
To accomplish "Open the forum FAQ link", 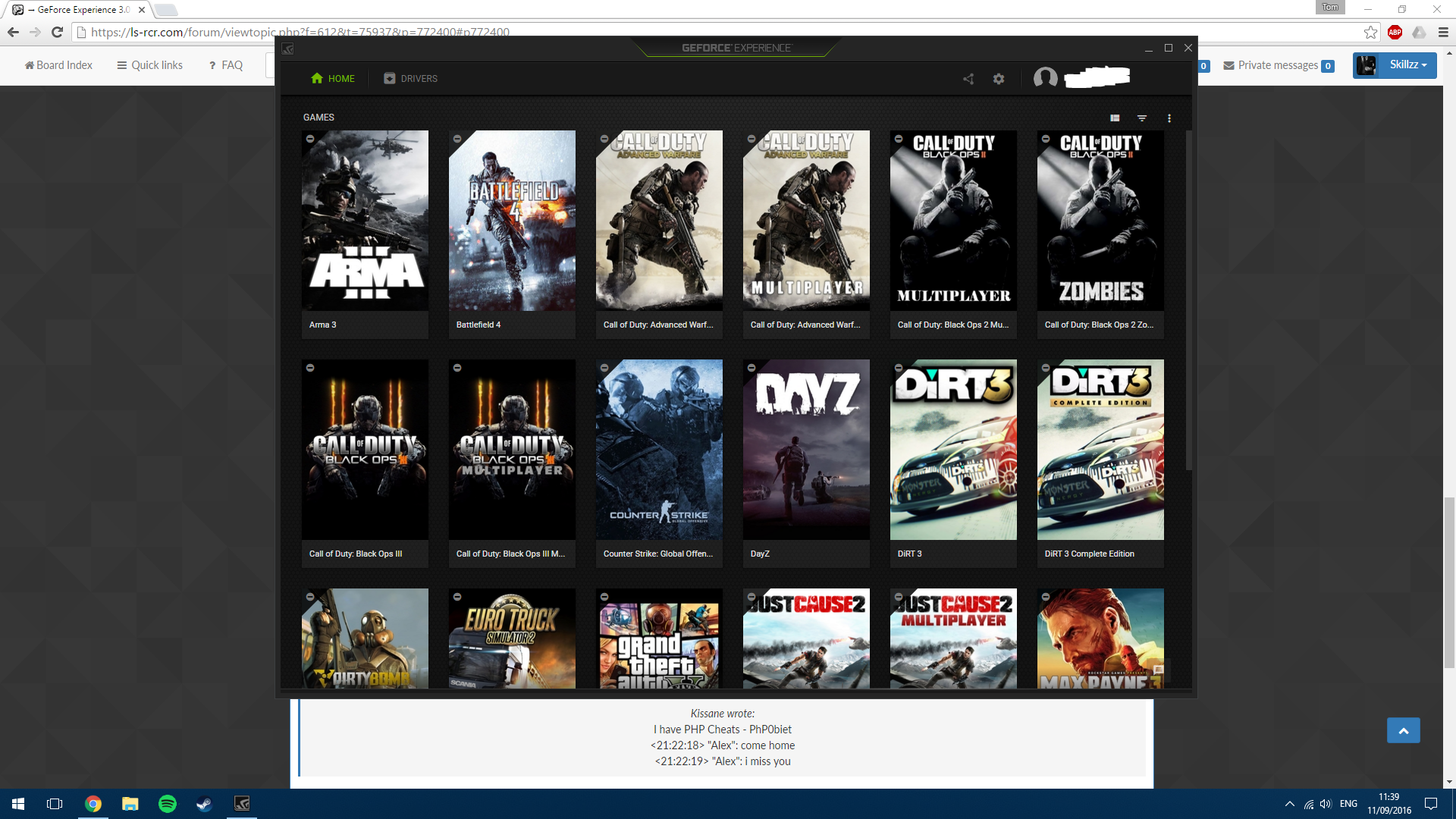I will [226, 65].
